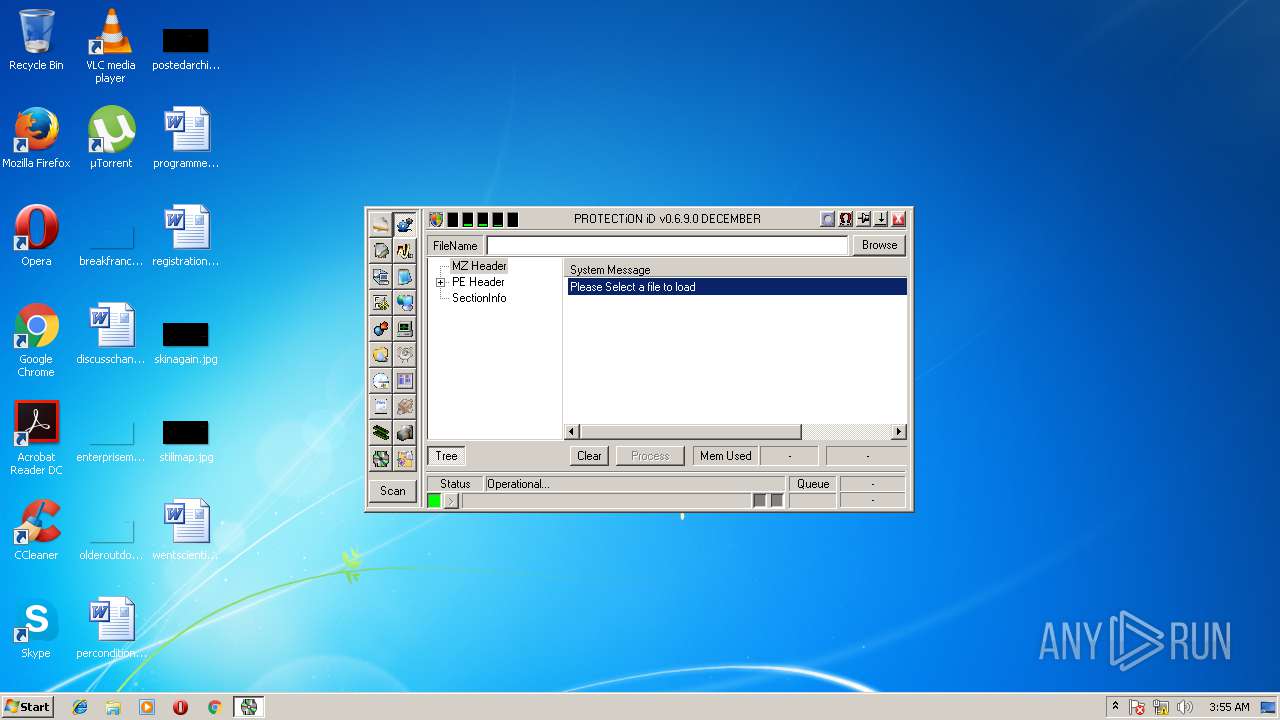Click the Mem Used button

click(726, 456)
